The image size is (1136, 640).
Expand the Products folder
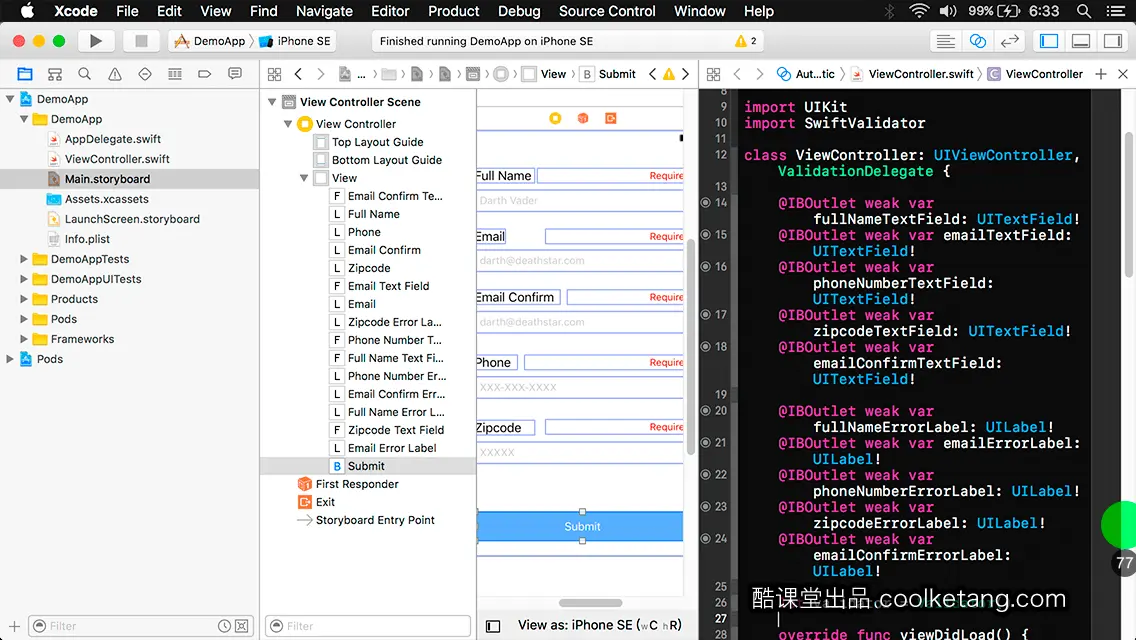(24, 299)
